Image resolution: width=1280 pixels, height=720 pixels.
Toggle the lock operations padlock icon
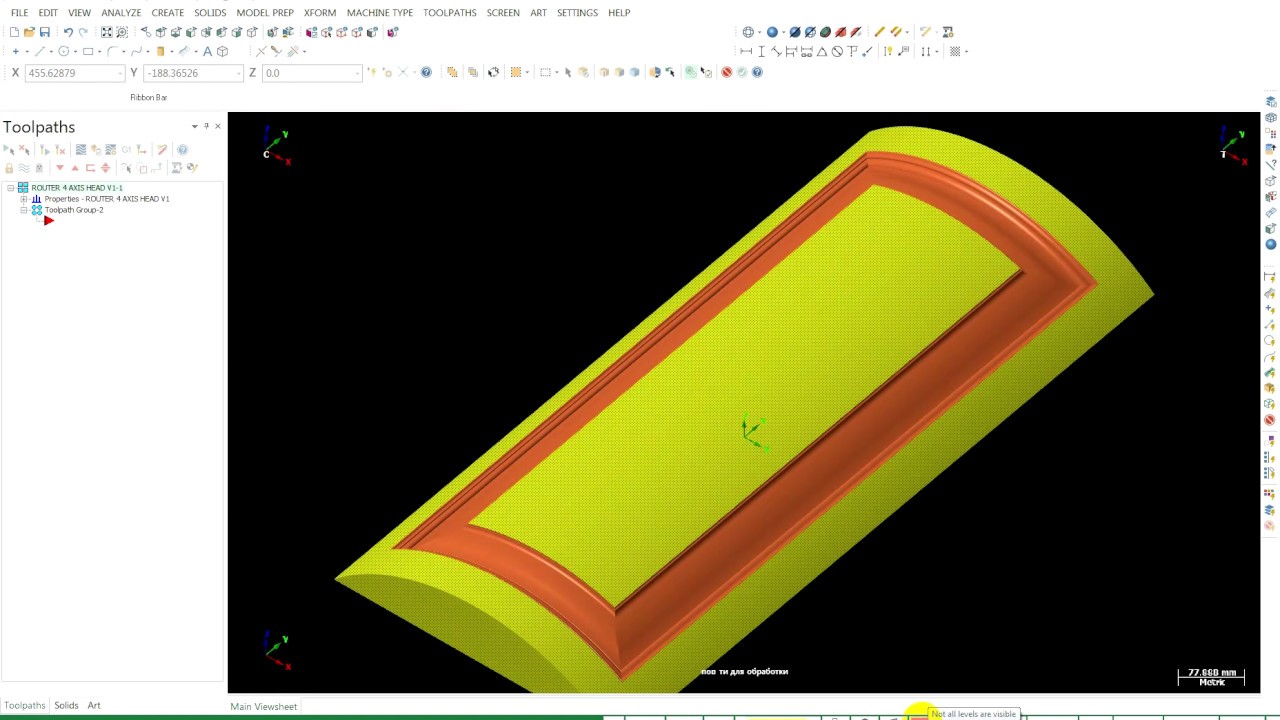9,168
